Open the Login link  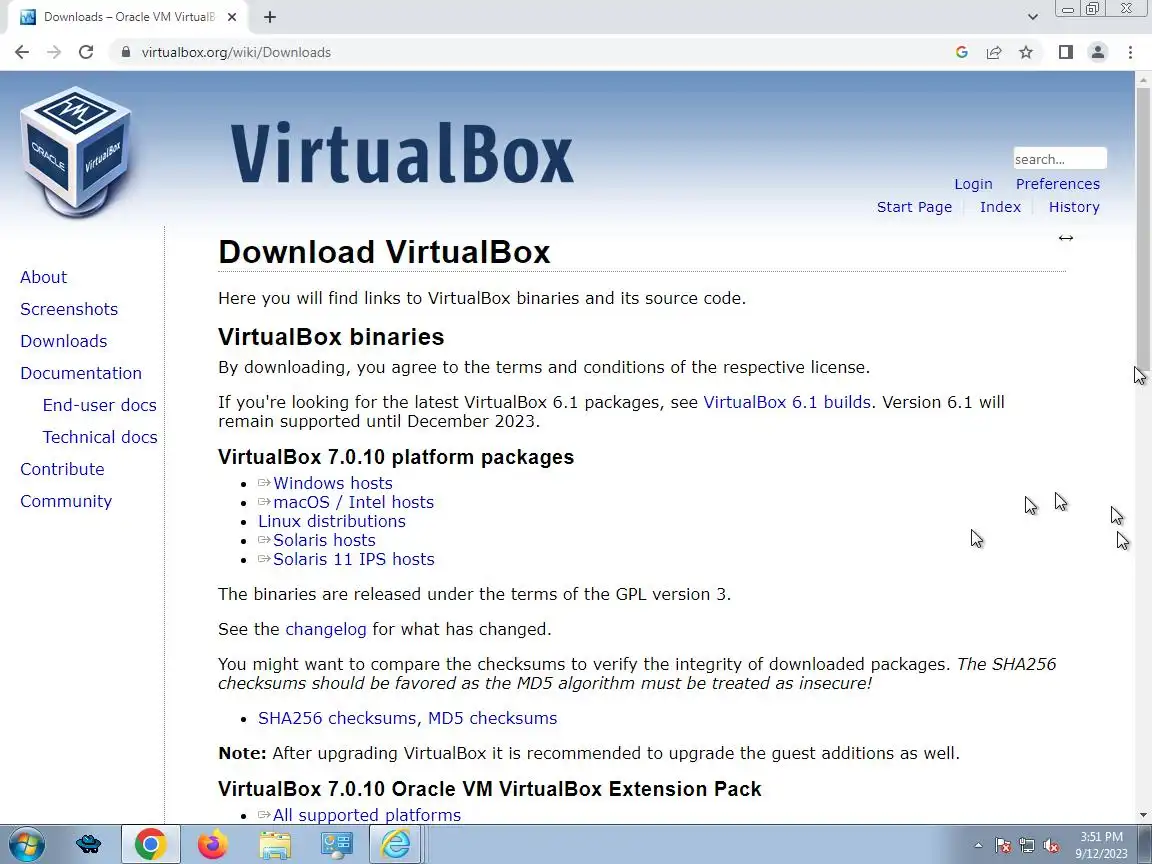pos(973,184)
